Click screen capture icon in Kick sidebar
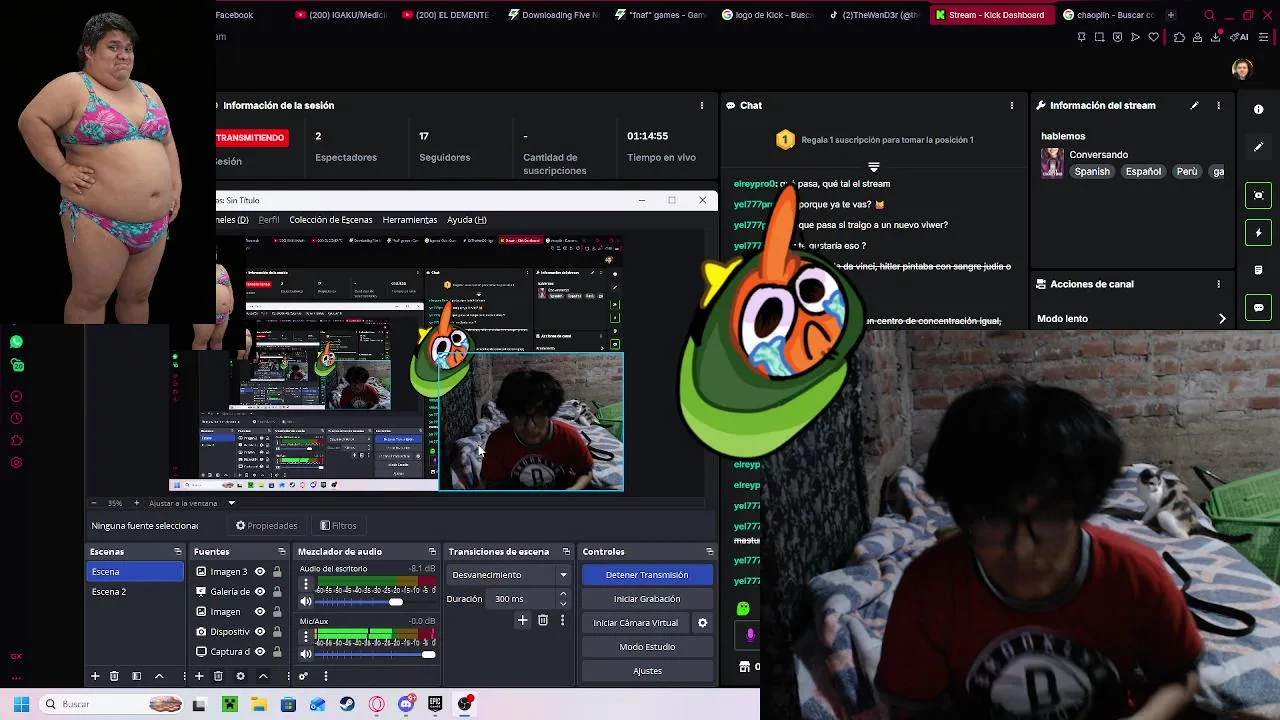1280x720 pixels. [1259, 195]
